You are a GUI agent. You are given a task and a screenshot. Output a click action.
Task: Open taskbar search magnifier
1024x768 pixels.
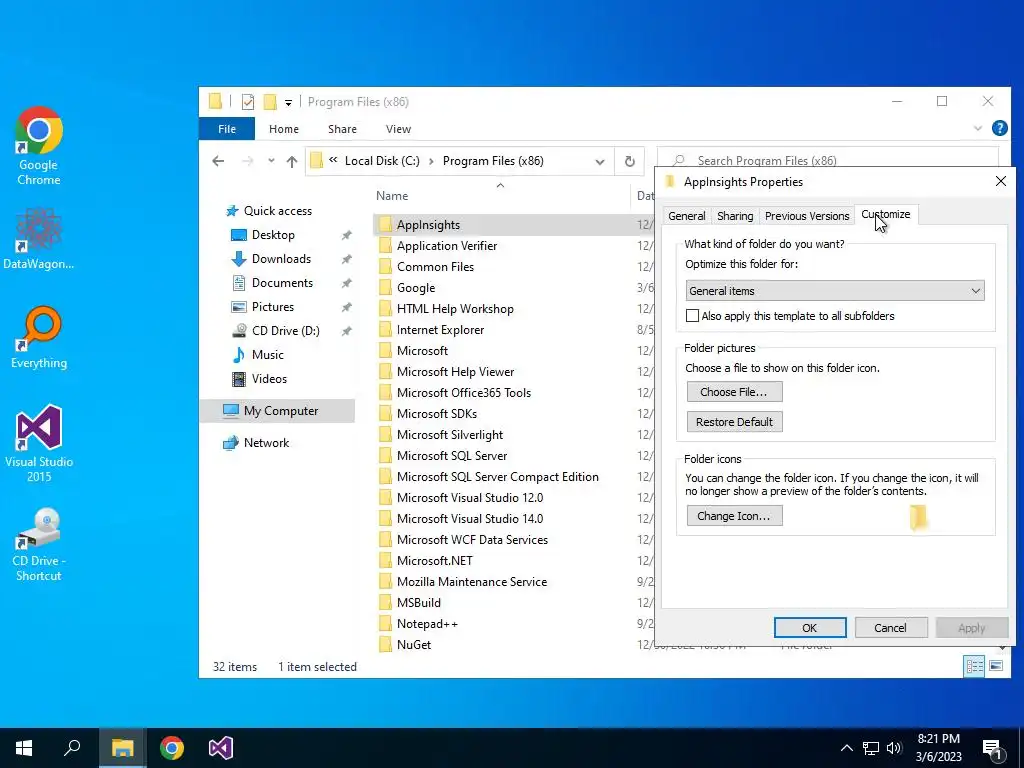click(x=72, y=748)
